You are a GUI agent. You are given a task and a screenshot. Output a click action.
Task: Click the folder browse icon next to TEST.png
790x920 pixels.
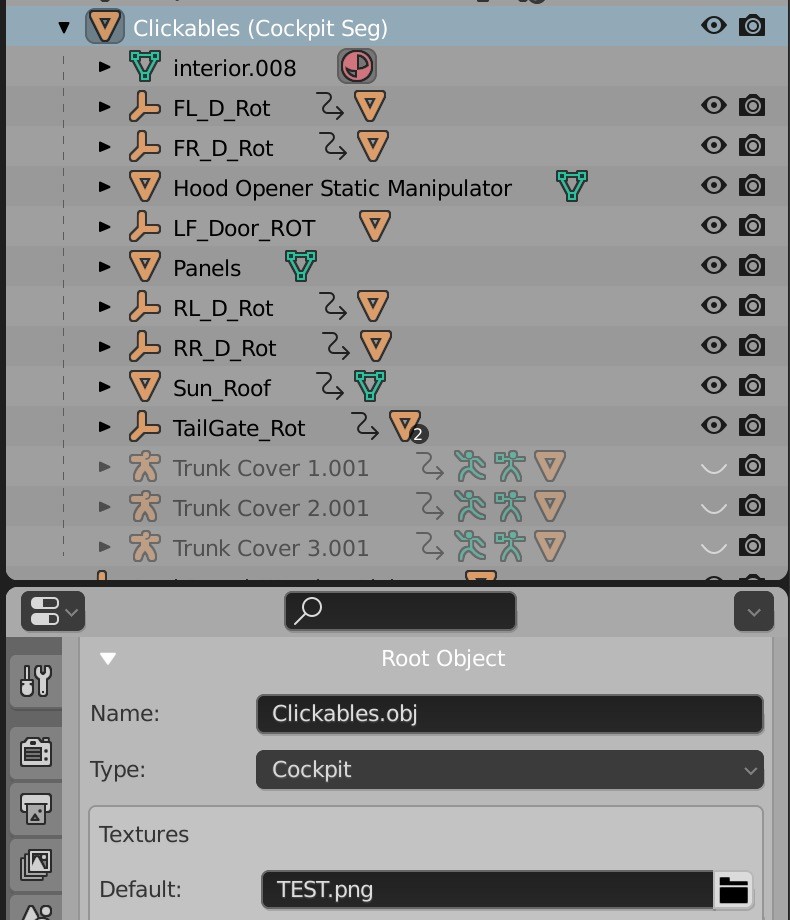tap(734, 890)
